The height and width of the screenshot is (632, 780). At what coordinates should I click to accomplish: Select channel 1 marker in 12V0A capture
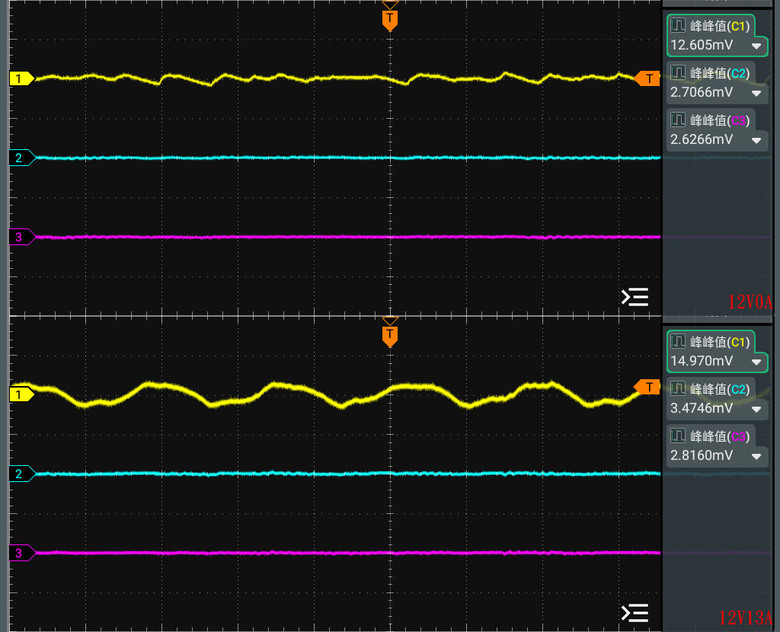[x=22, y=79]
